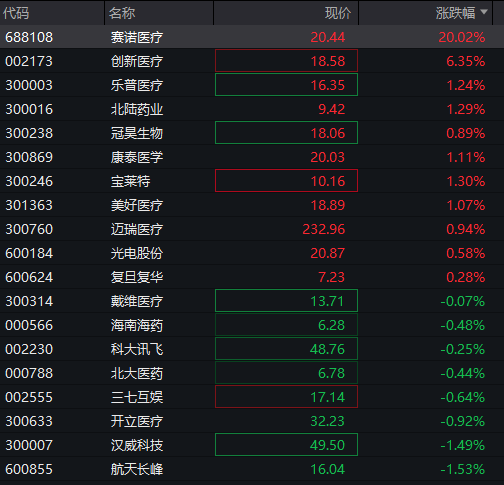Screen dimensions: 504x485
Task: Click the 20.02% change value
Action: pos(462,37)
